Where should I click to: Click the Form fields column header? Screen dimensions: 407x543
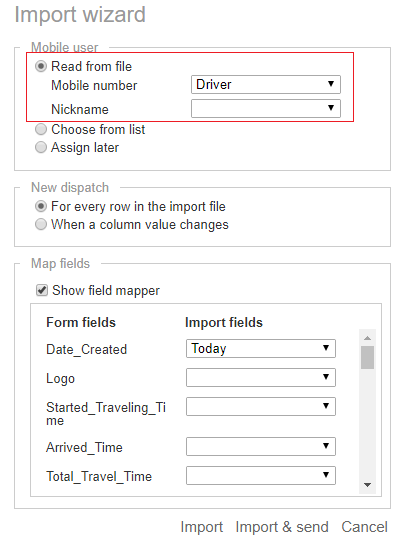click(81, 322)
